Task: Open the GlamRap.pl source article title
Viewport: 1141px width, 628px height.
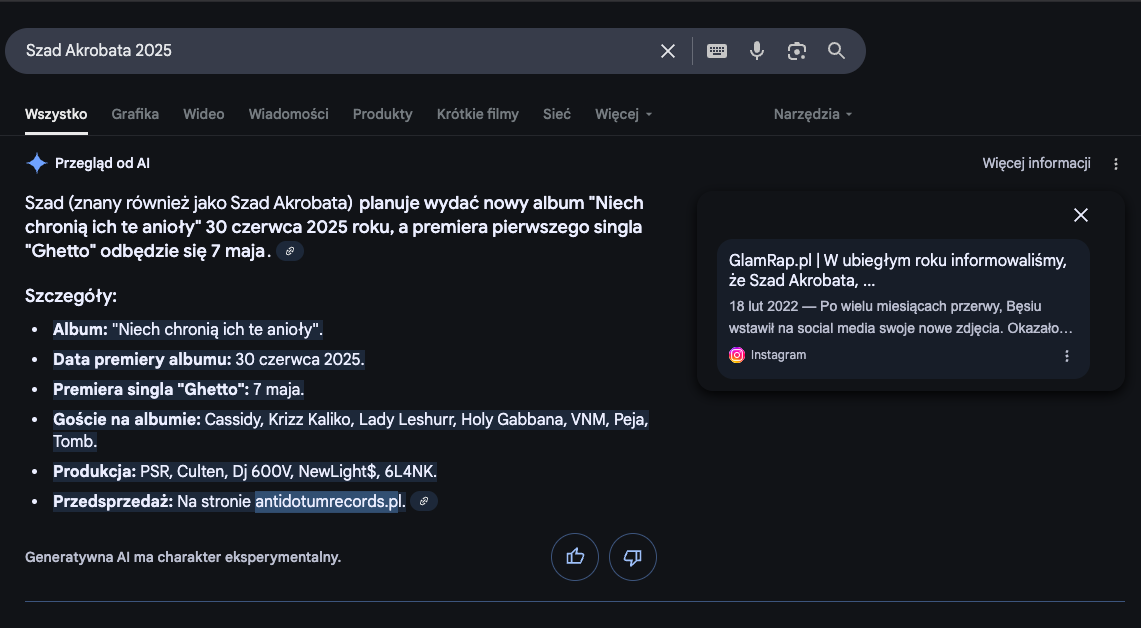Action: point(898,270)
